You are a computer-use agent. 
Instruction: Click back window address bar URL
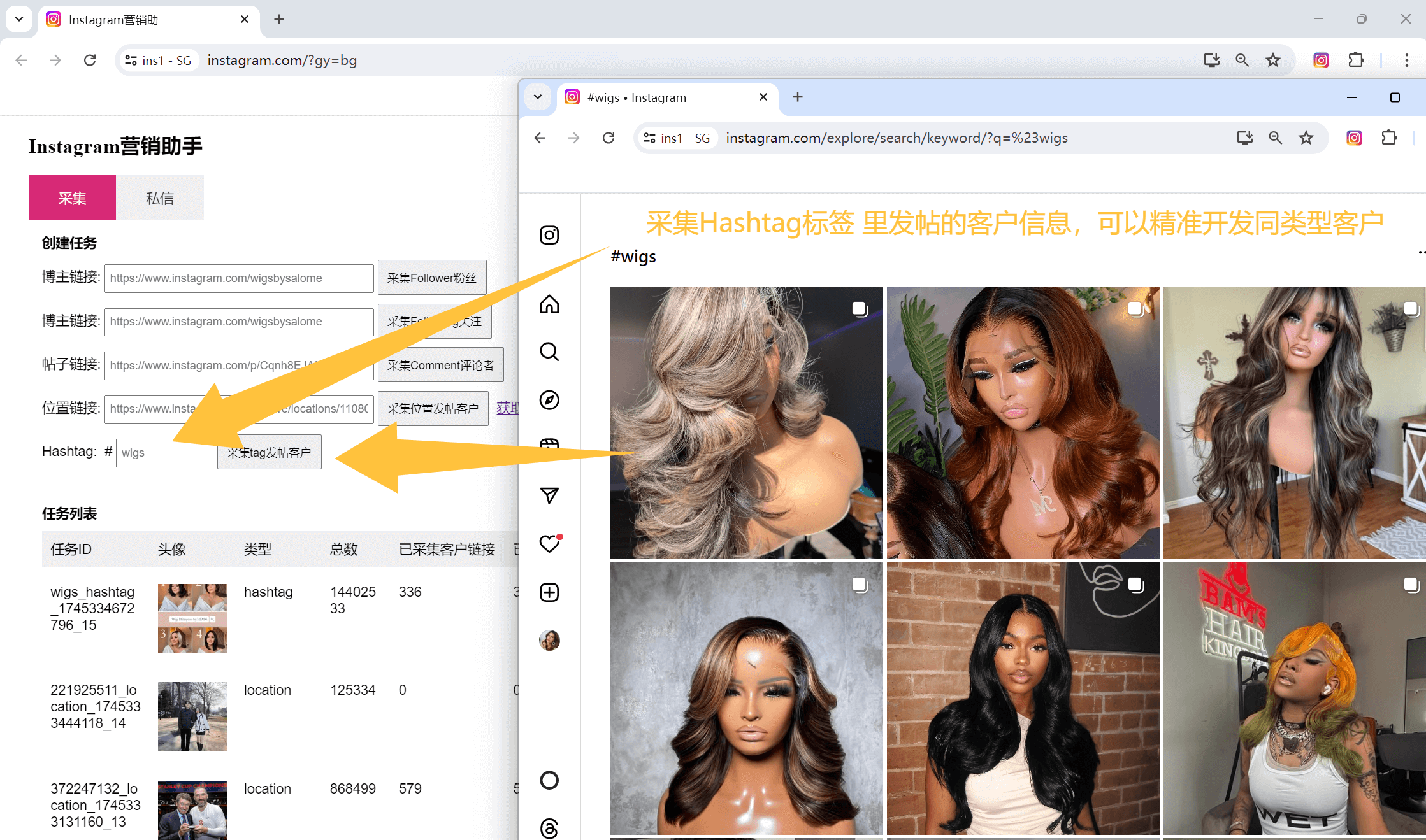282,60
